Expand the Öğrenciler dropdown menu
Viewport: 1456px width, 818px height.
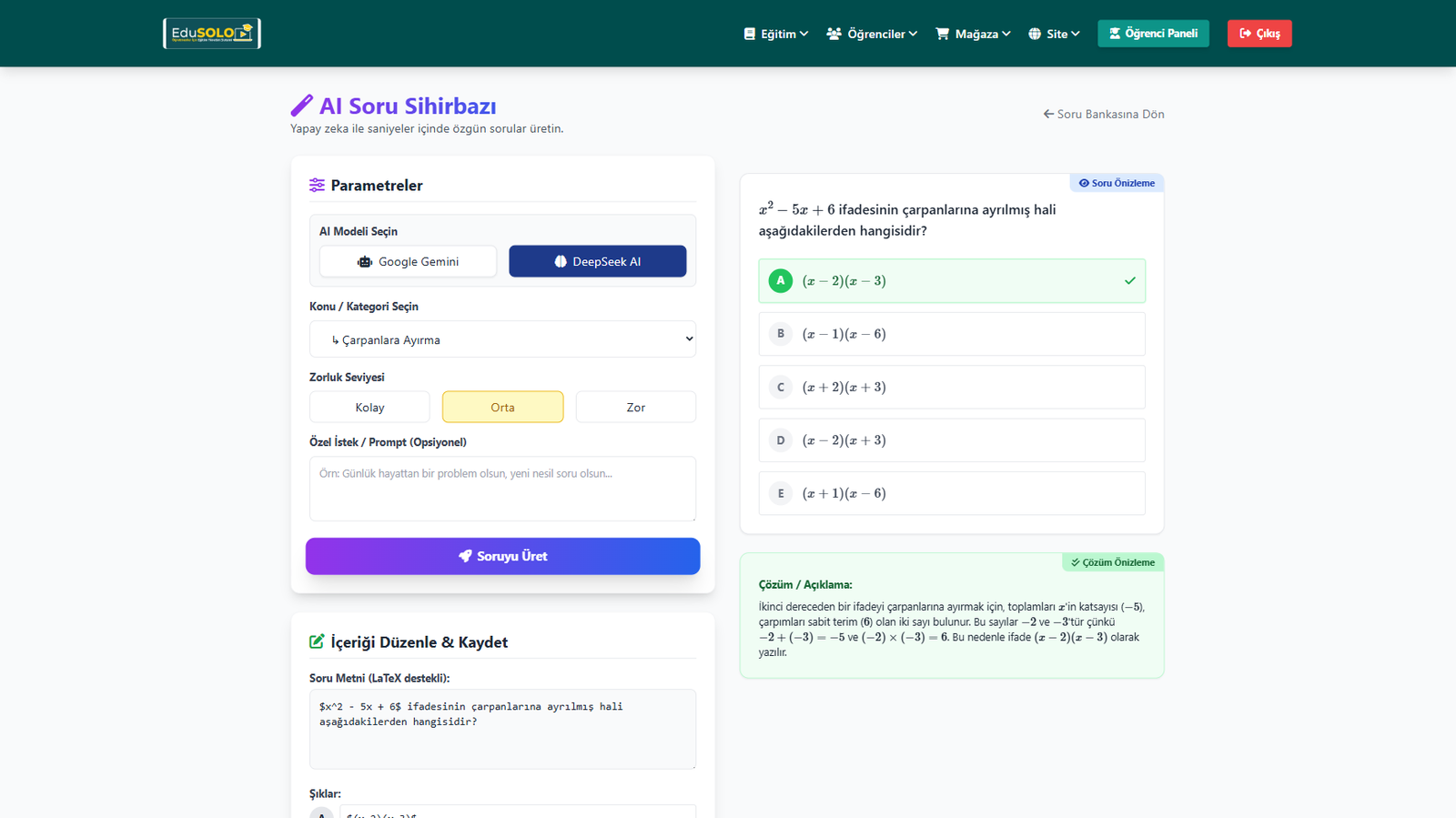pyautogui.click(x=872, y=34)
